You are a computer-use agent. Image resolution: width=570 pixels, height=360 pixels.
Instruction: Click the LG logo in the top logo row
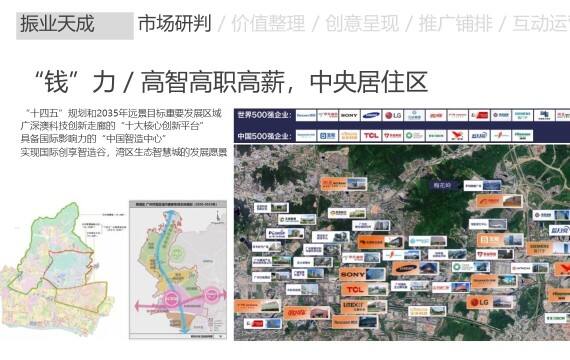[x=393, y=115]
